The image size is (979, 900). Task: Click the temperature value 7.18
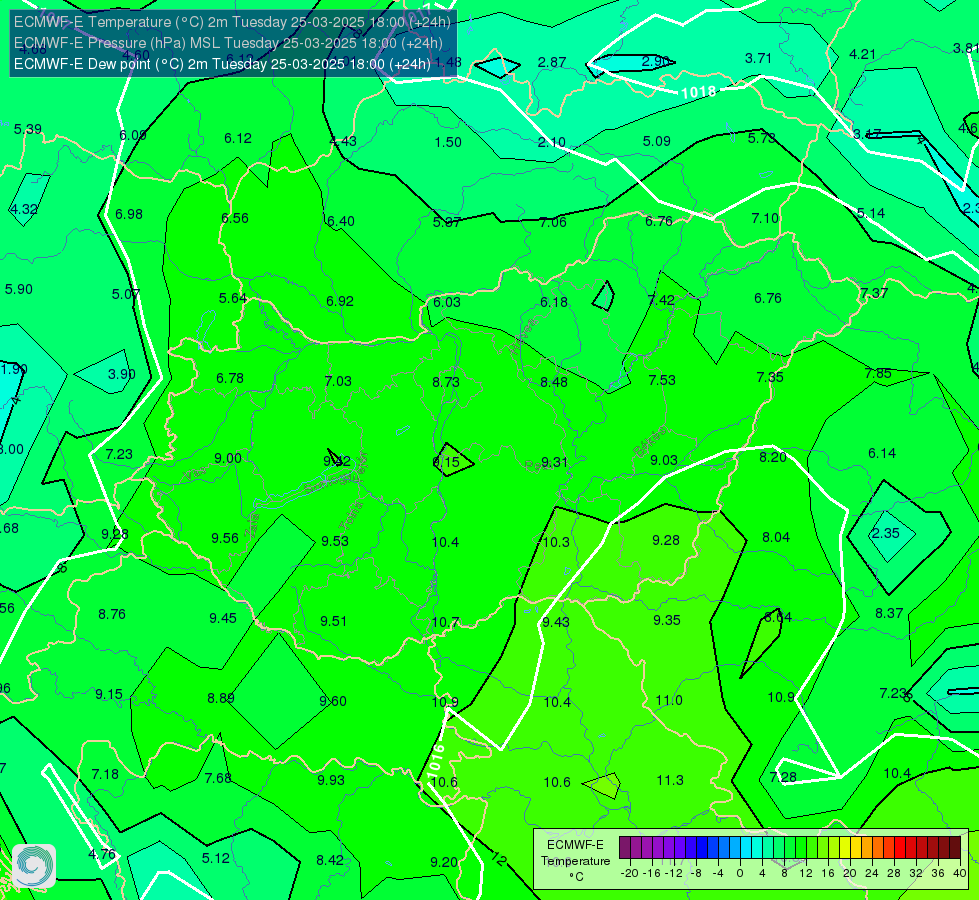105,774
